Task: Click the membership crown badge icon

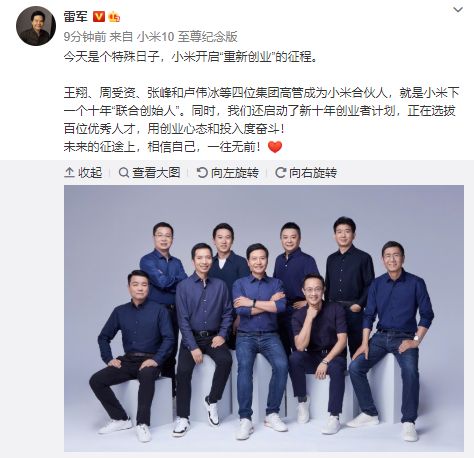Action: coord(114,16)
